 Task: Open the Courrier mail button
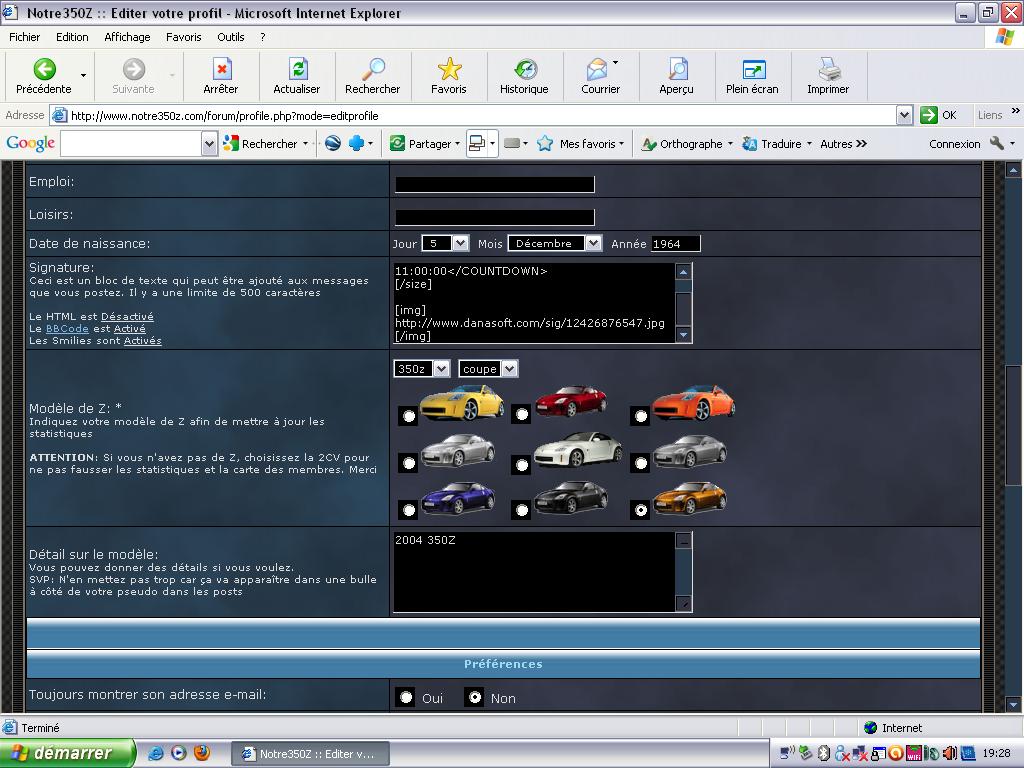pos(600,76)
